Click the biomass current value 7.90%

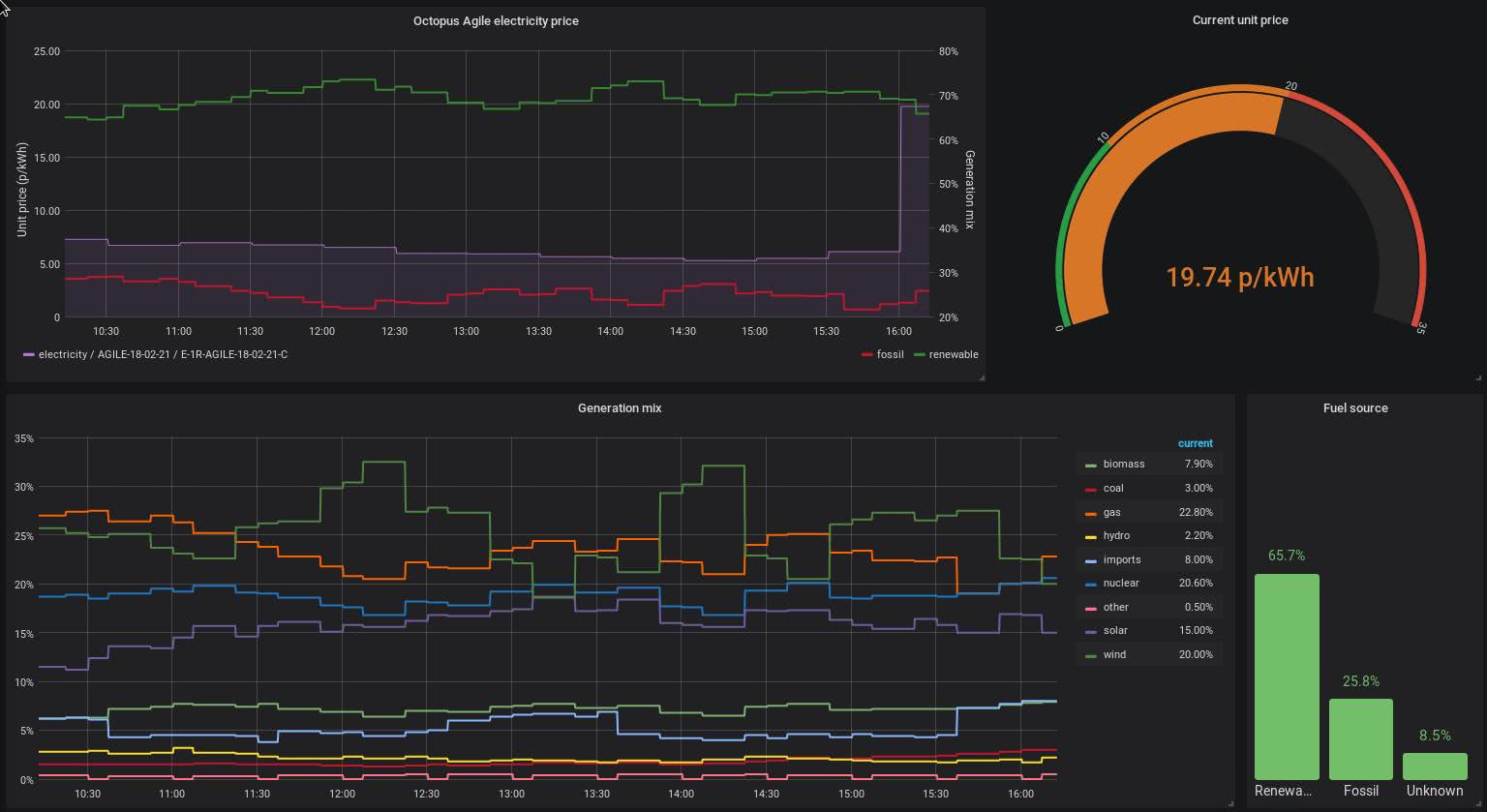[1199, 465]
